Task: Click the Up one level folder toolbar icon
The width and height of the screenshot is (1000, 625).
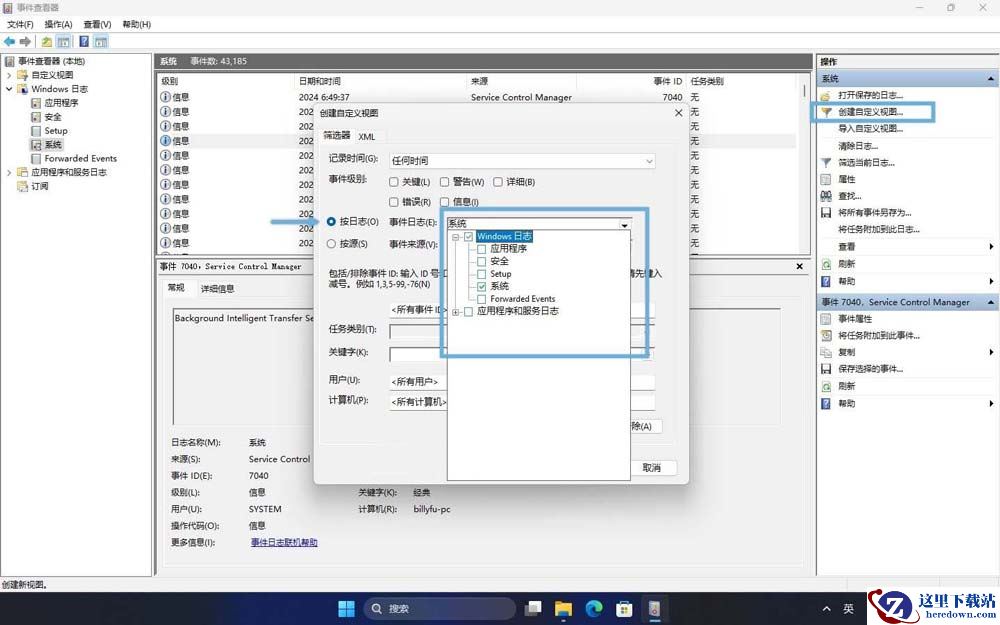Action: coord(47,41)
